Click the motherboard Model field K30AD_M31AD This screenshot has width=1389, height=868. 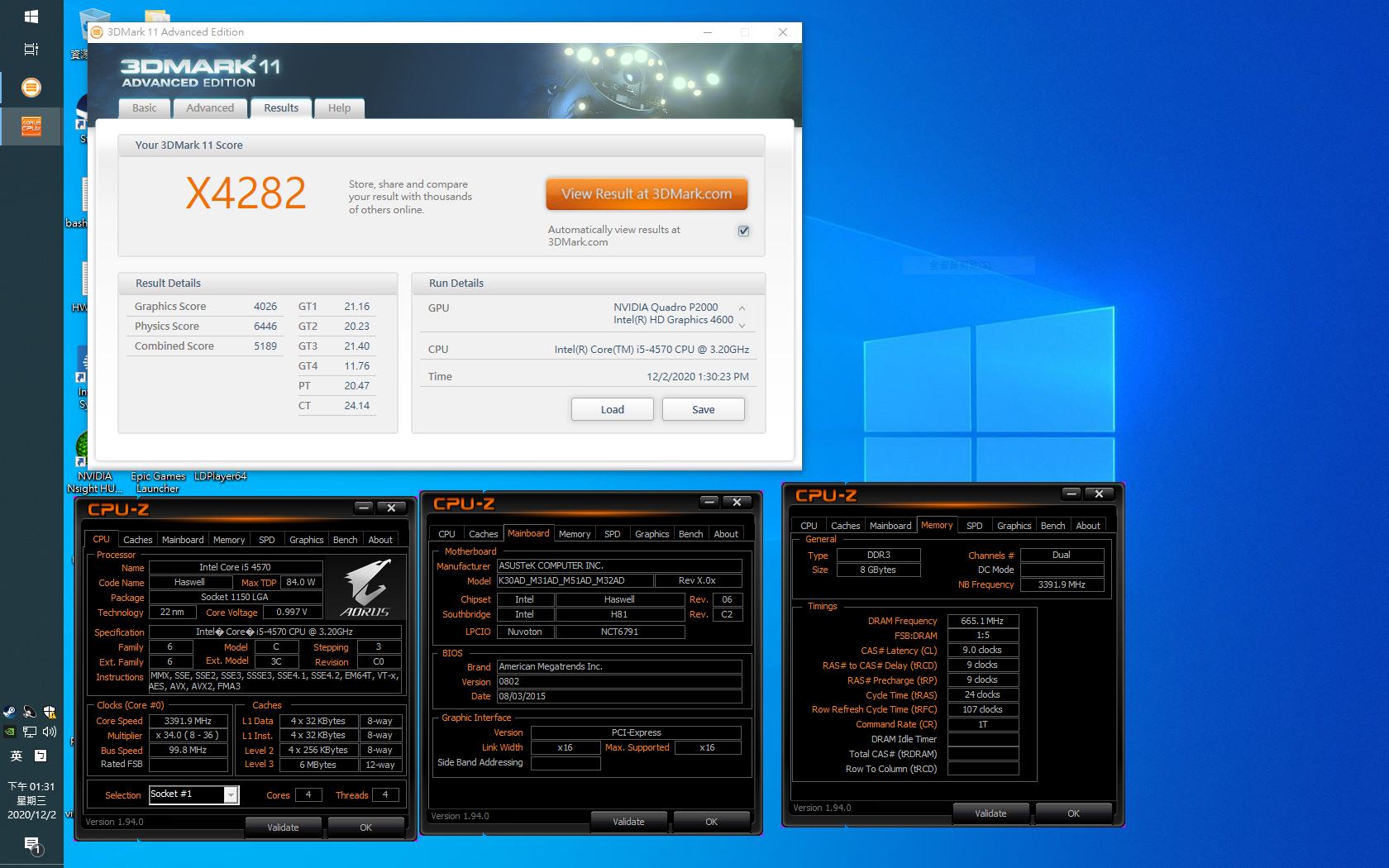point(575,581)
